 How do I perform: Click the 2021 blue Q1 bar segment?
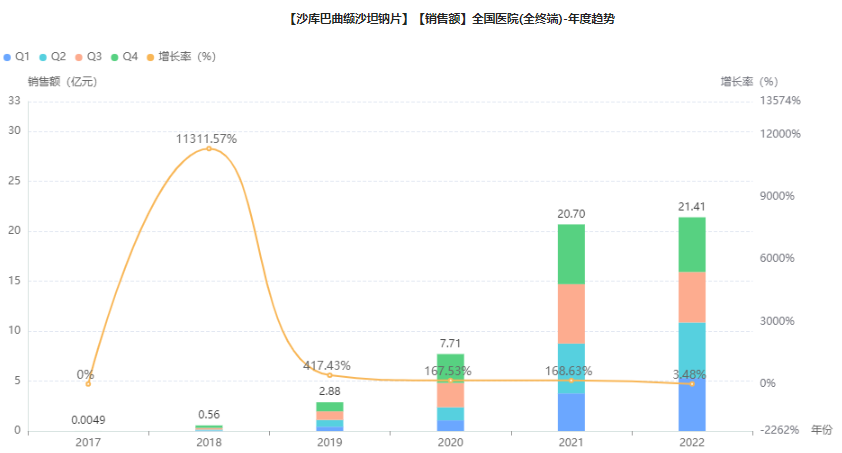(x=571, y=412)
